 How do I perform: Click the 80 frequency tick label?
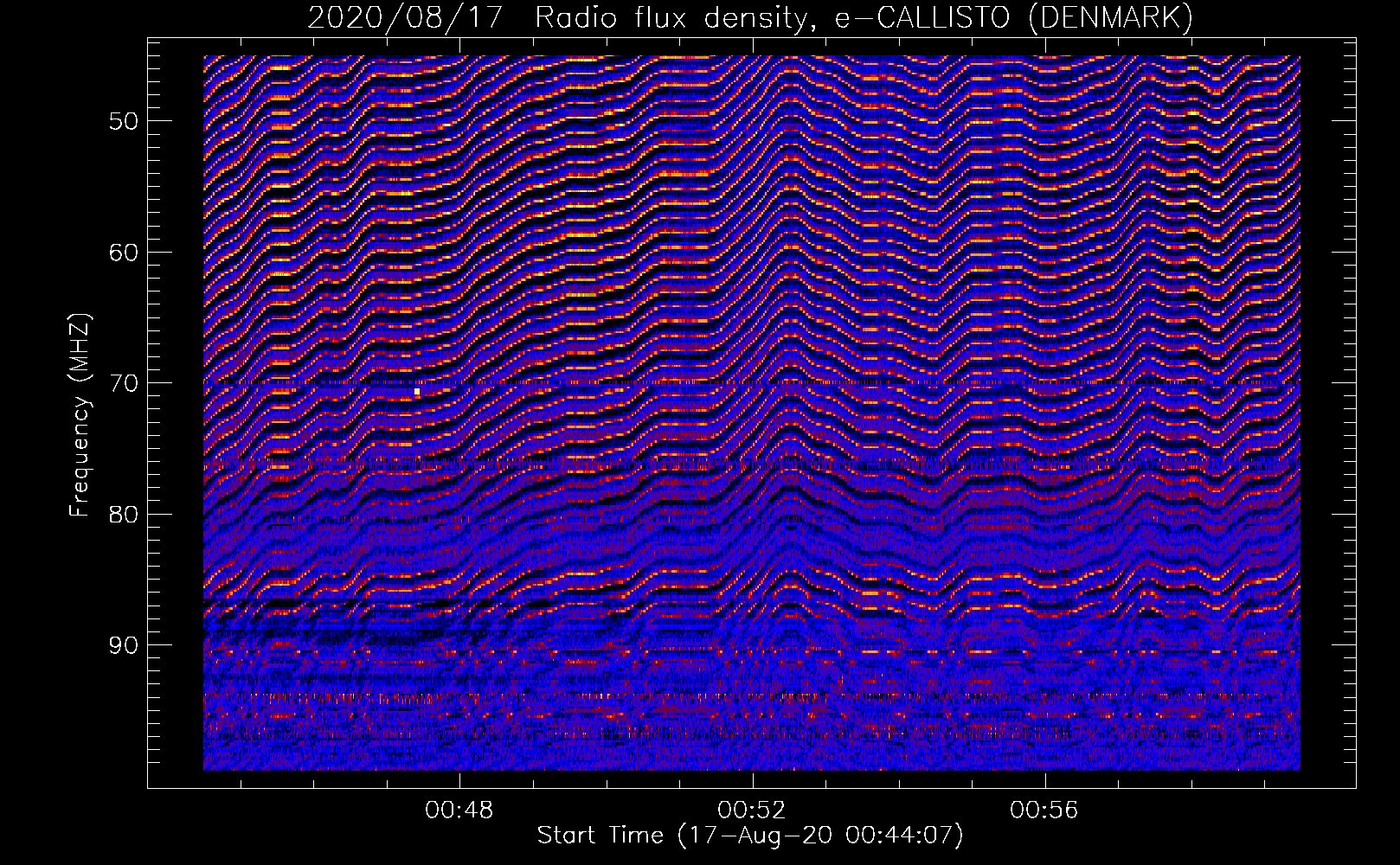123,515
